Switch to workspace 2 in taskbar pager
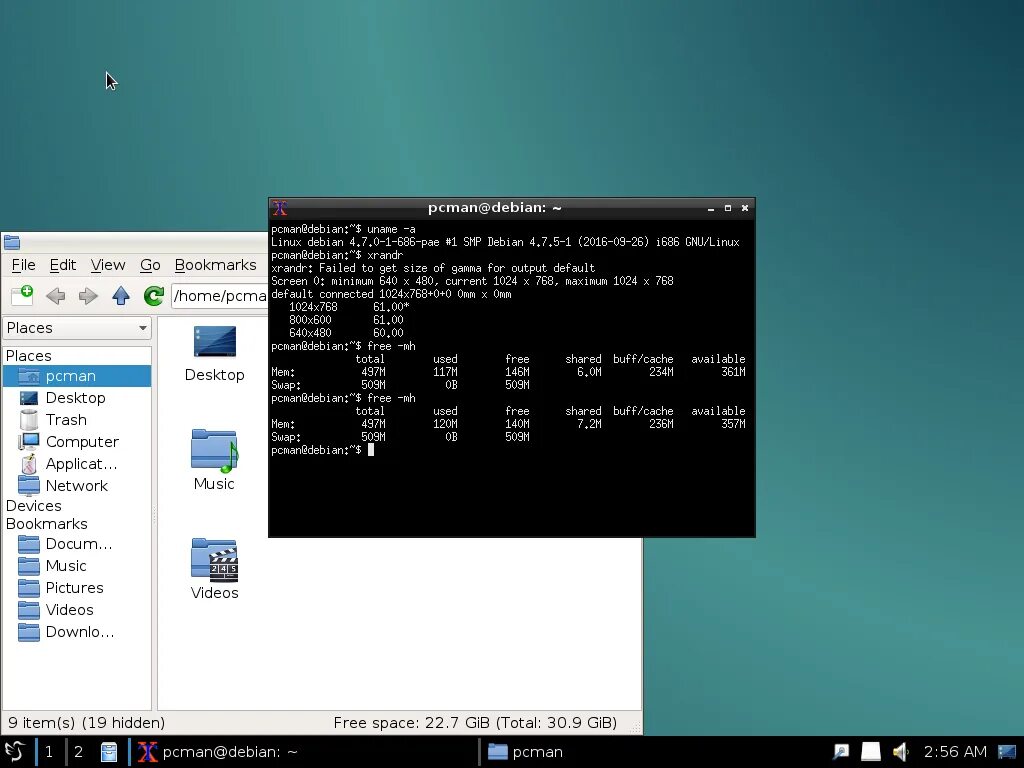Screen dimensions: 1024x768 pyautogui.click(x=78, y=752)
